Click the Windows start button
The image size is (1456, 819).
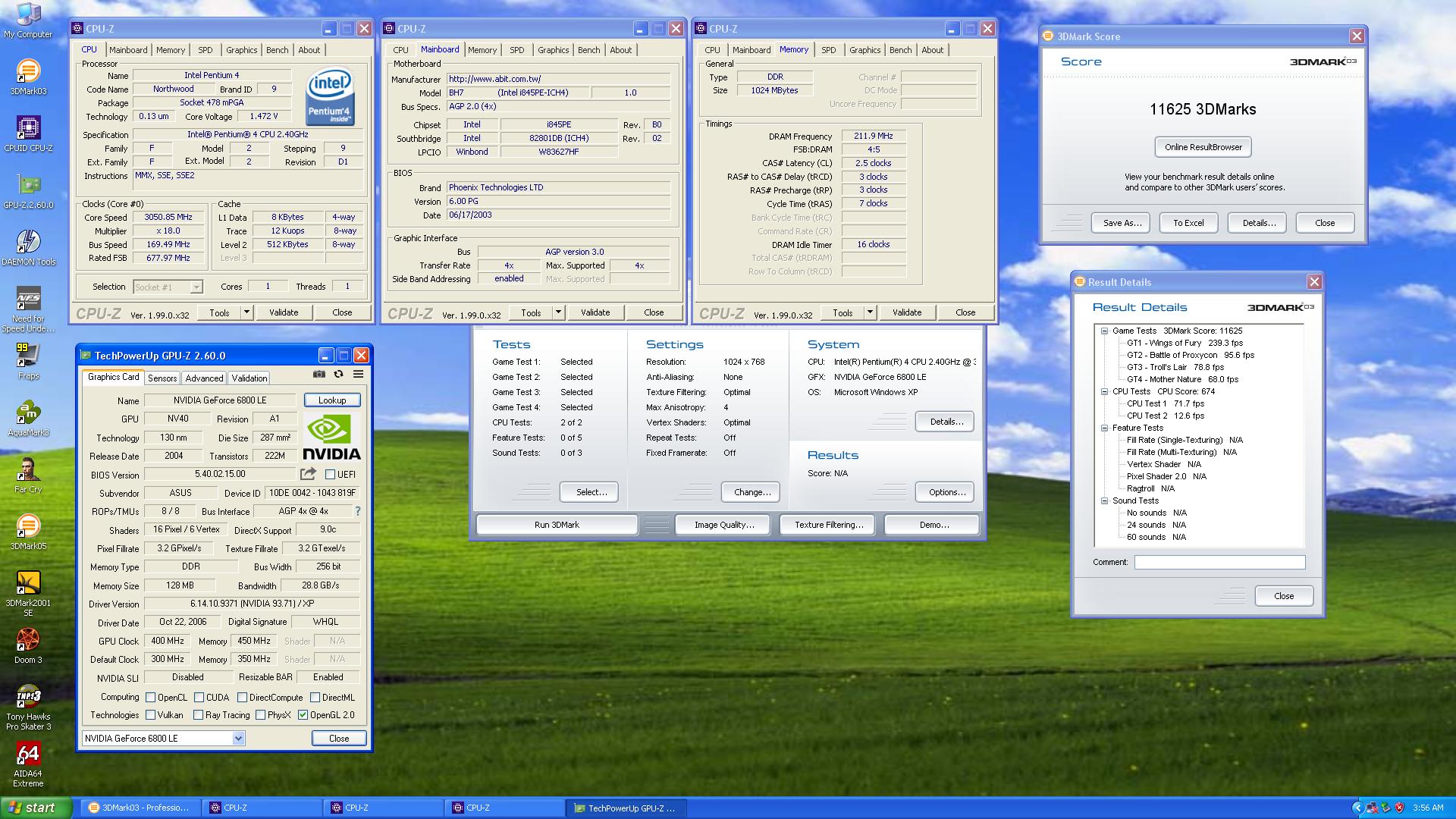36,808
